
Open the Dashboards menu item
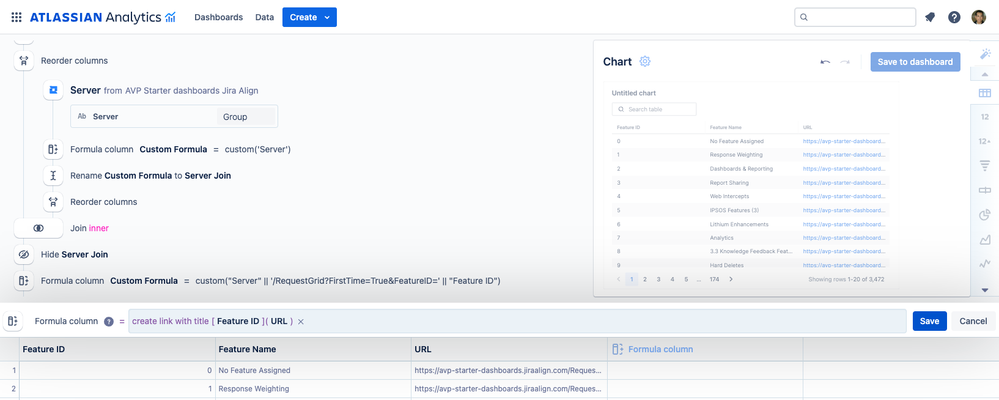[219, 17]
